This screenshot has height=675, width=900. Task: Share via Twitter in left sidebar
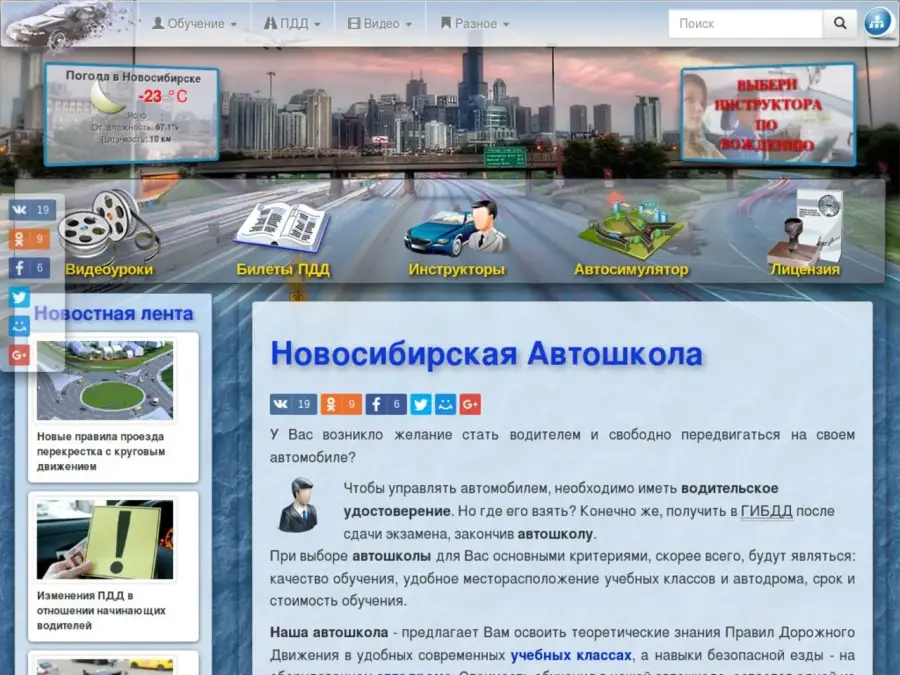(x=20, y=297)
